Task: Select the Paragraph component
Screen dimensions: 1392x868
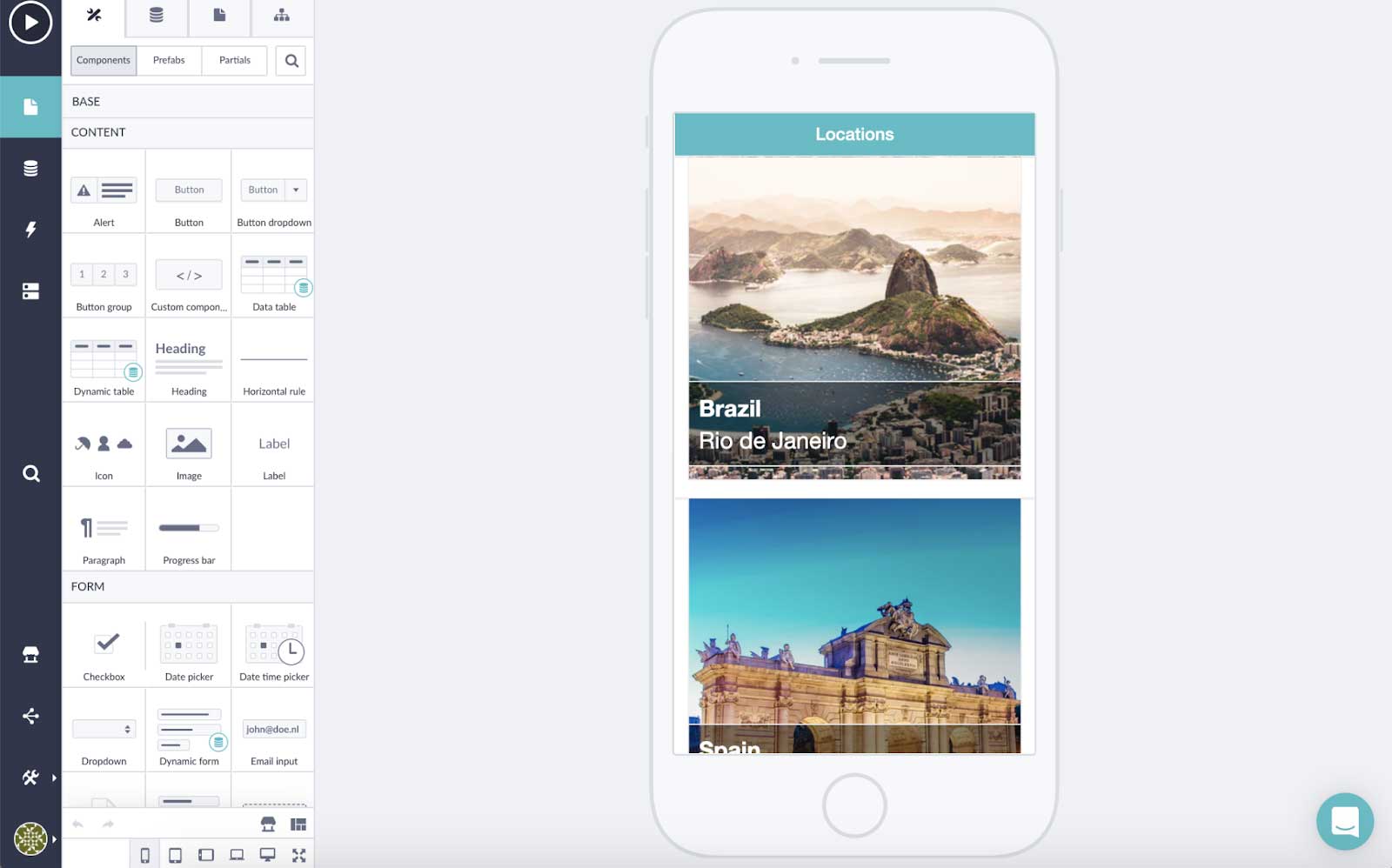Action: [104, 529]
